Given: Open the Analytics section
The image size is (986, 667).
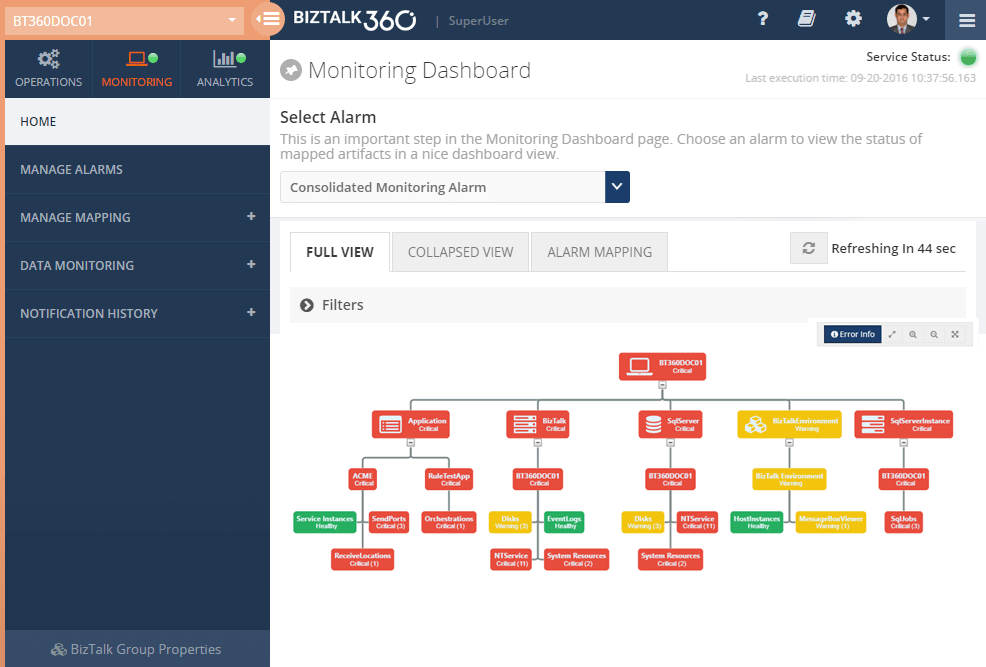Looking at the screenshot, I should point(224,69).
